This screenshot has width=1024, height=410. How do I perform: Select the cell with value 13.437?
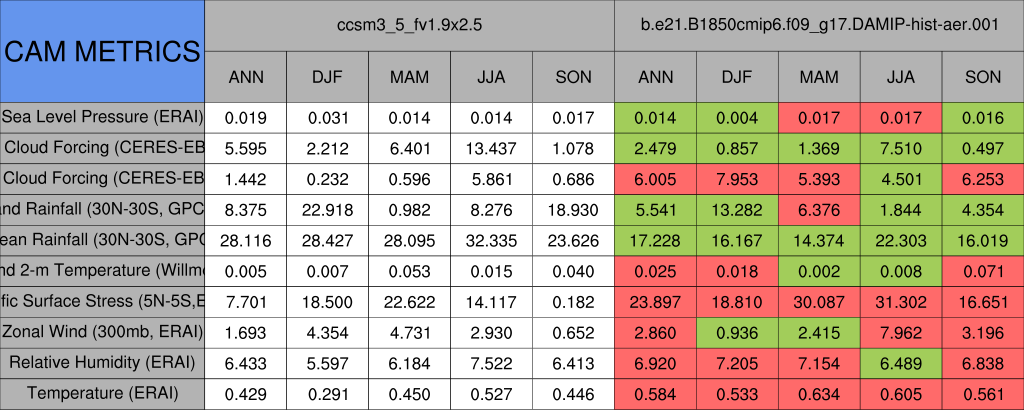[x=491, y=148]
